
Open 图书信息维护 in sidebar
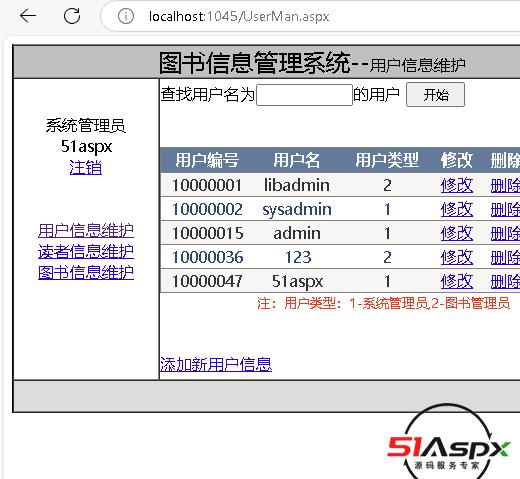pyautogui.click(x=86, y=273)
